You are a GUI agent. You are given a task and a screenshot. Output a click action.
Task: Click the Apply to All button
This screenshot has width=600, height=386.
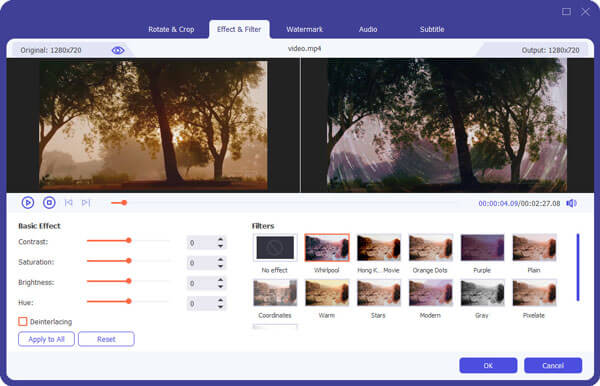pyautogui.click(x=46, y=339)
